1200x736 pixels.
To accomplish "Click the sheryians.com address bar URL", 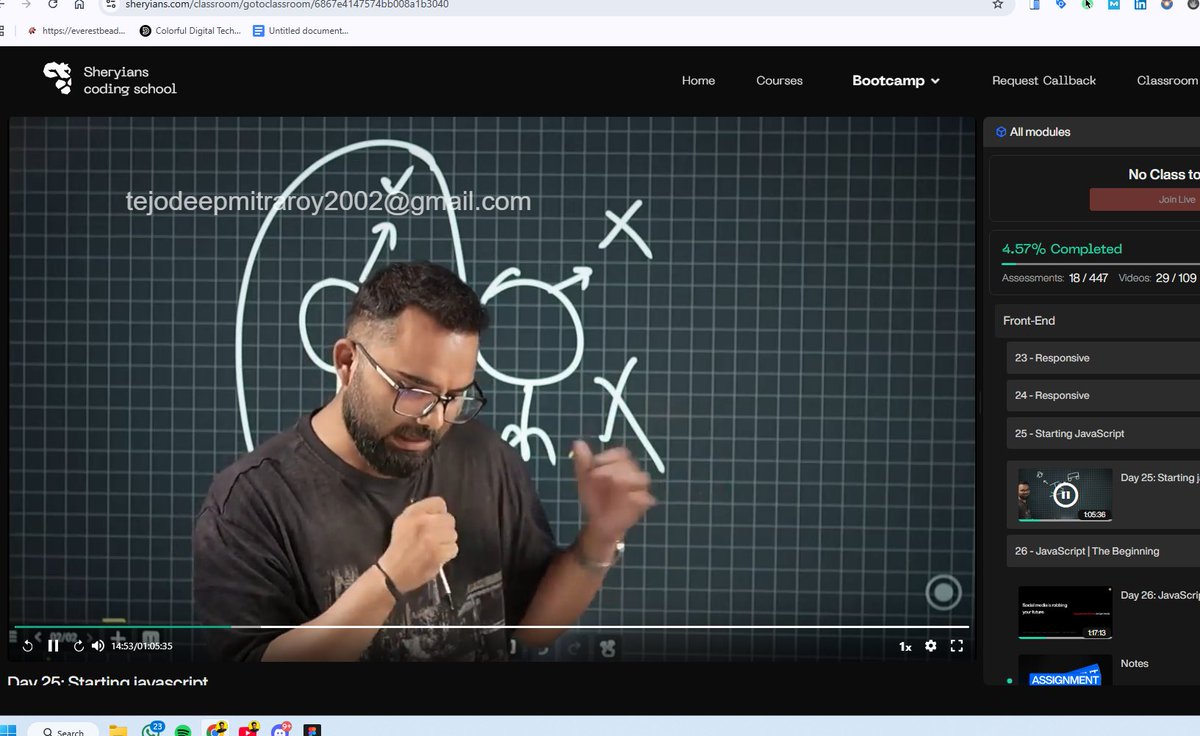I will tap(287, 5).
